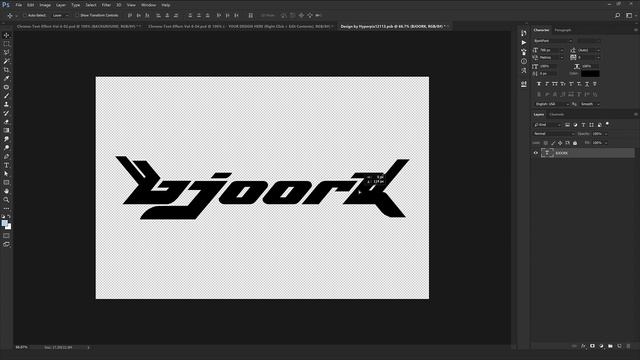This screenshot has height=360, width=640.
Task: Select the Path Selection tool
Action: pos(7,174)
